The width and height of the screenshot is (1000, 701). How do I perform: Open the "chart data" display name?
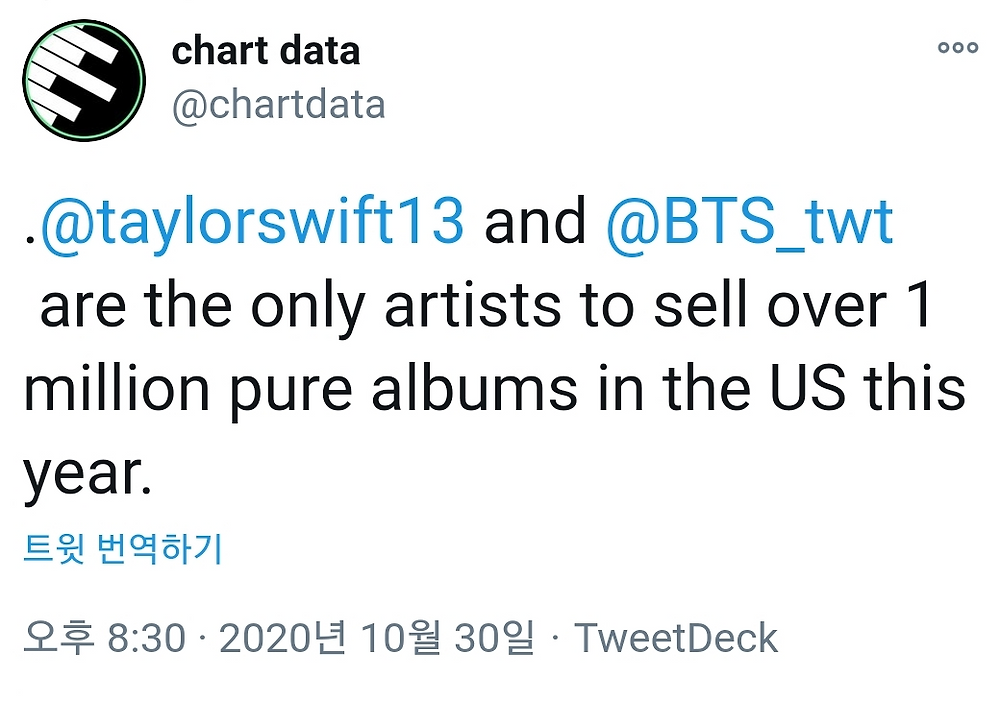coord(266,51)
